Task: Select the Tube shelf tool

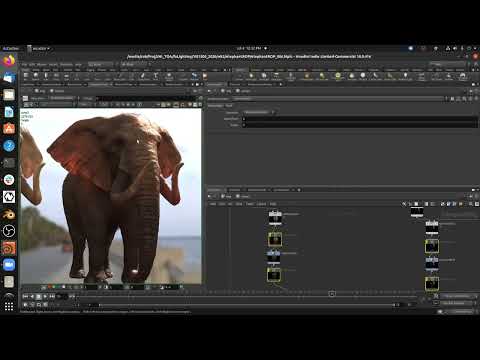Action: coord(46,76)
